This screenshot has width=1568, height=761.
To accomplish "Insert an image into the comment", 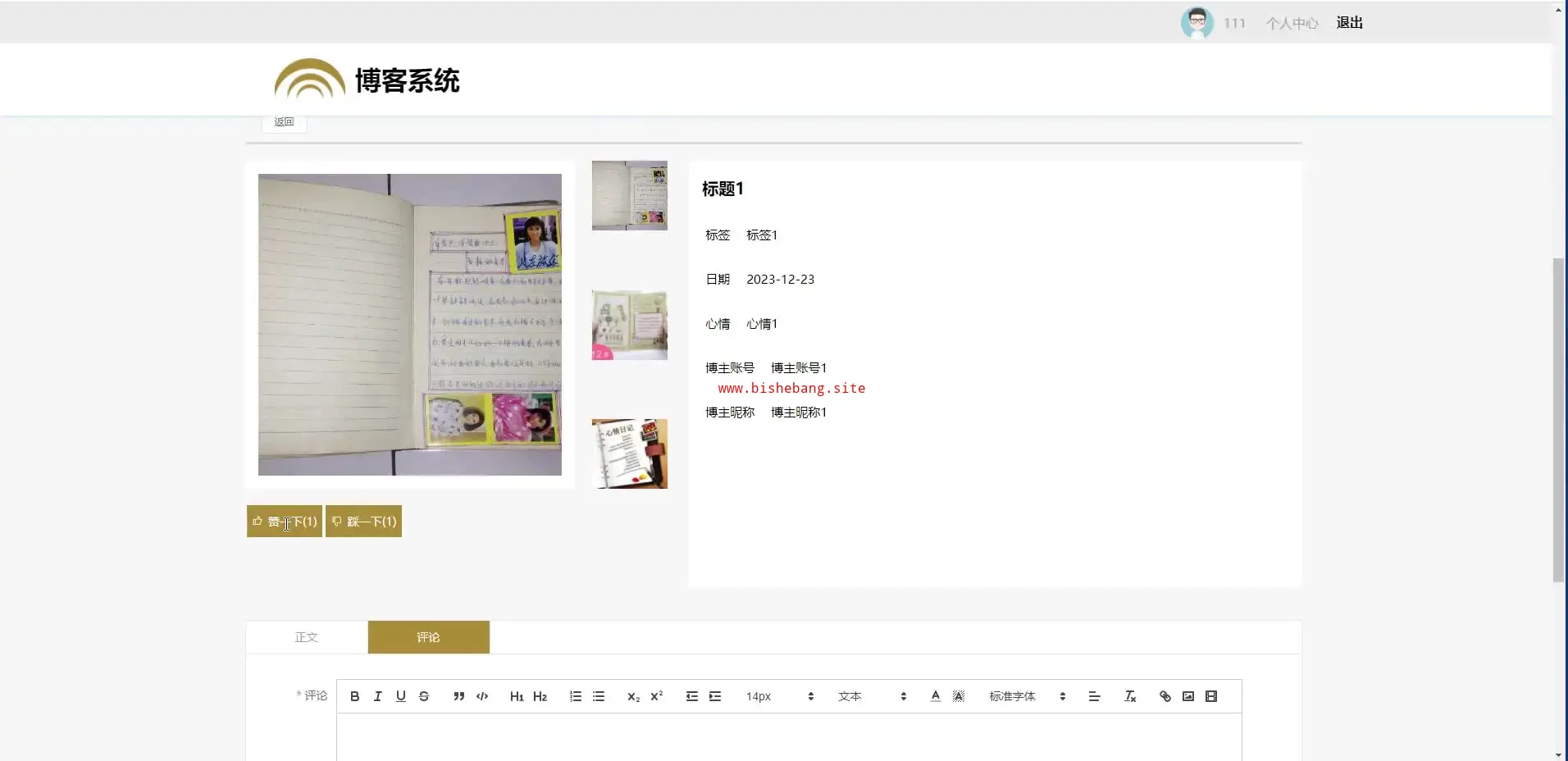I will (1187, 696).
